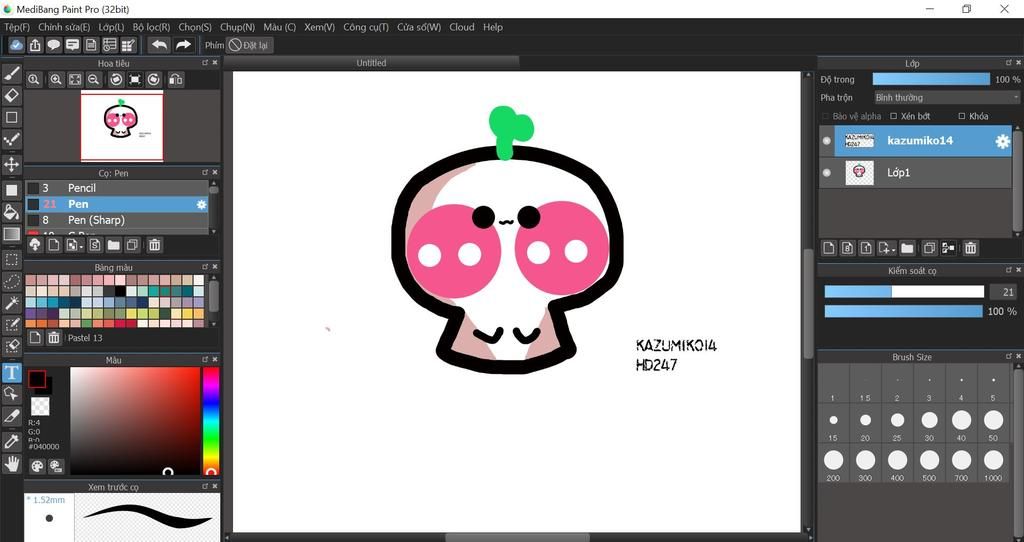Select the Dot tool in left toolbar

click(x=11, y=140)
